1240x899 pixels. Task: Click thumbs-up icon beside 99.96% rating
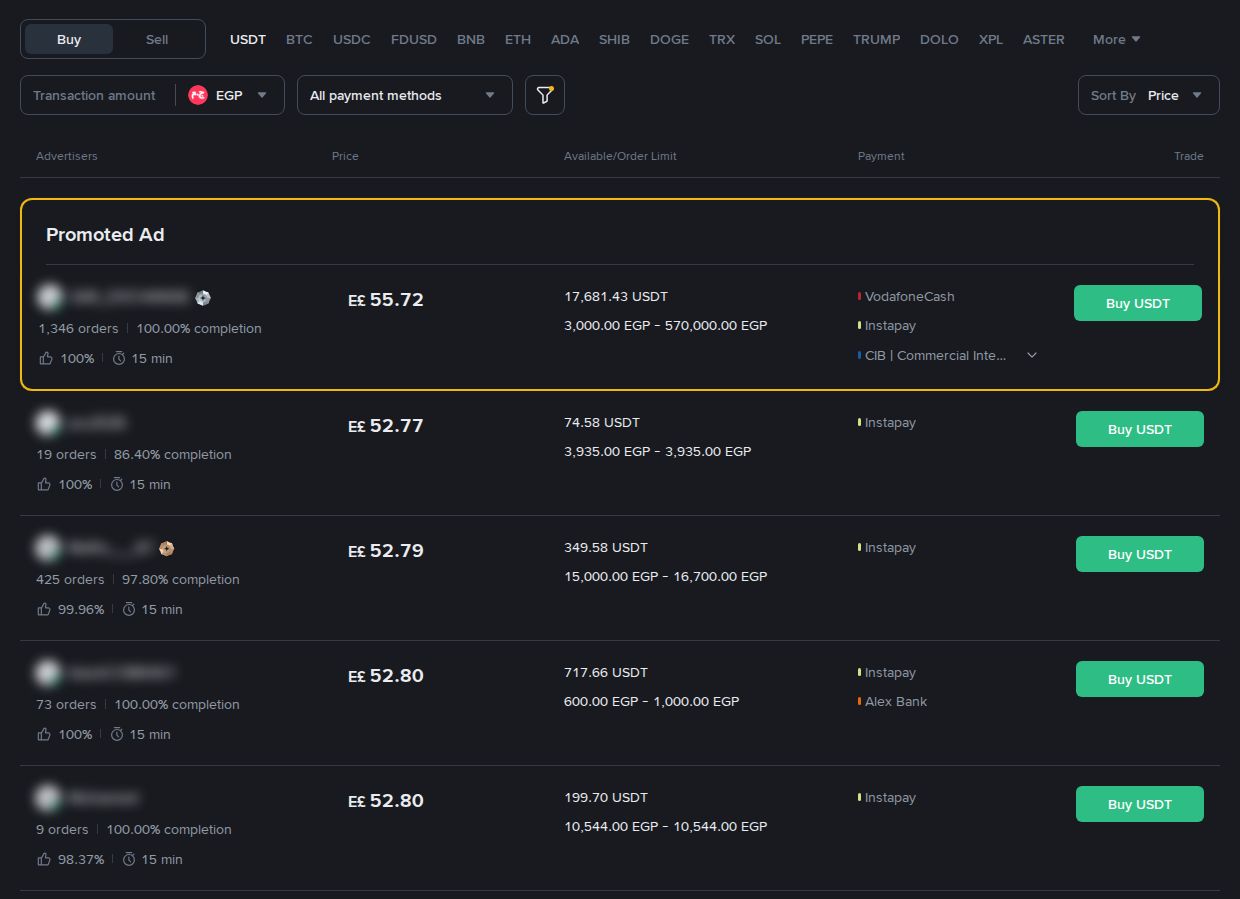click(44, 609)
